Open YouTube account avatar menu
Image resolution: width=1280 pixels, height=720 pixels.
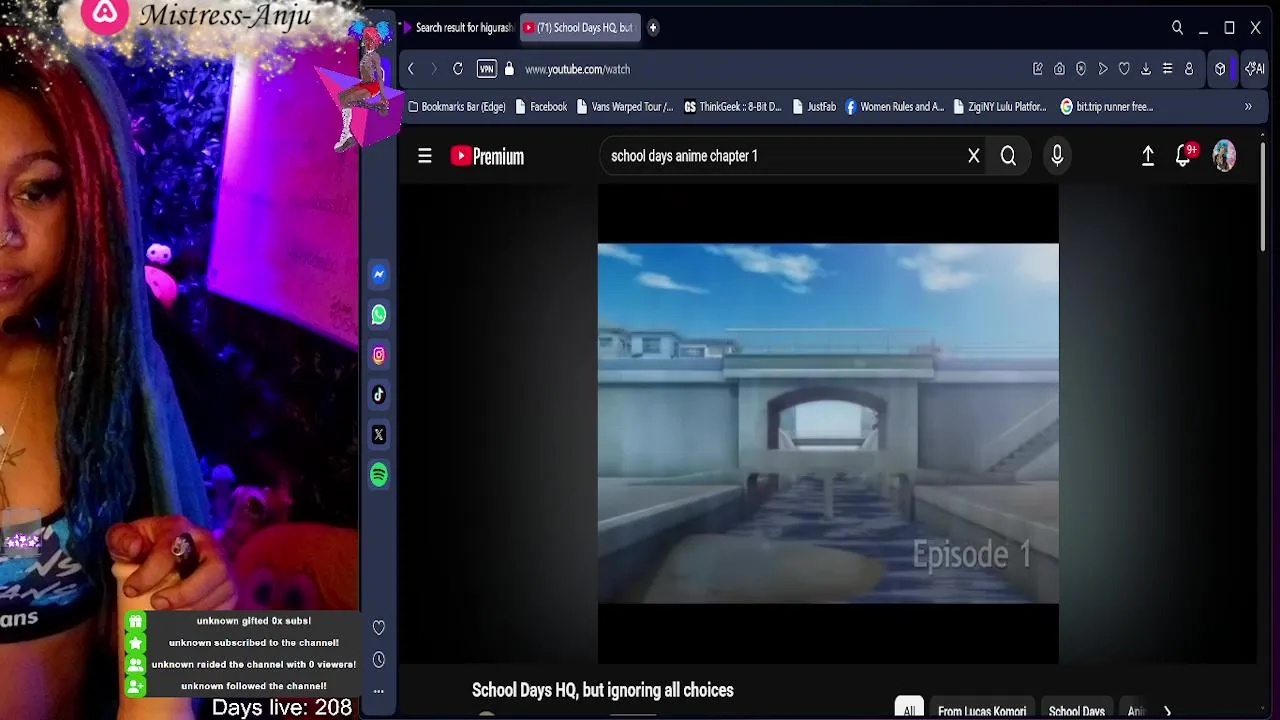[x=1224, y=156]
